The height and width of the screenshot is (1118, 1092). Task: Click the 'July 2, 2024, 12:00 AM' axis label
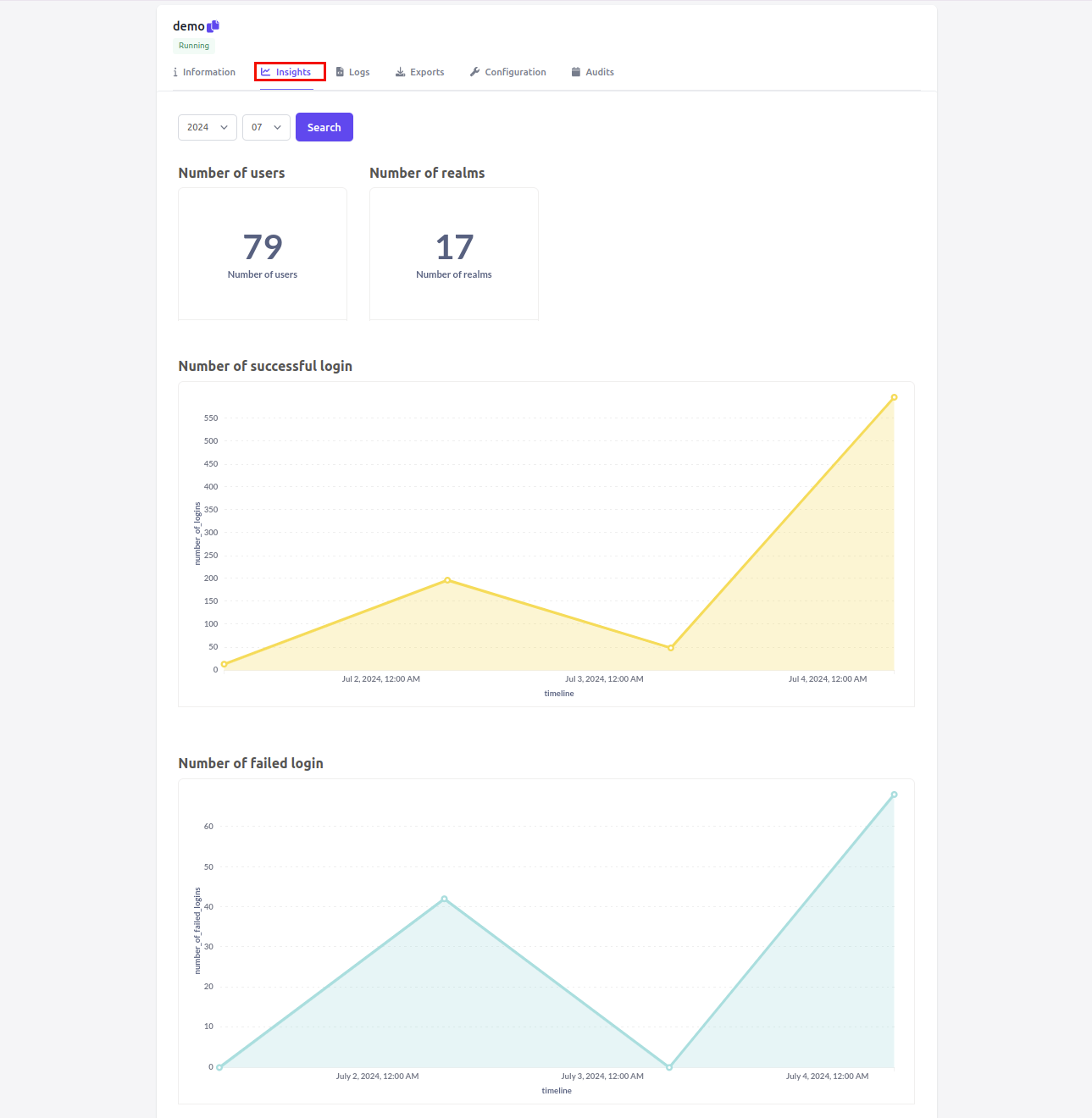point(377,1076)
